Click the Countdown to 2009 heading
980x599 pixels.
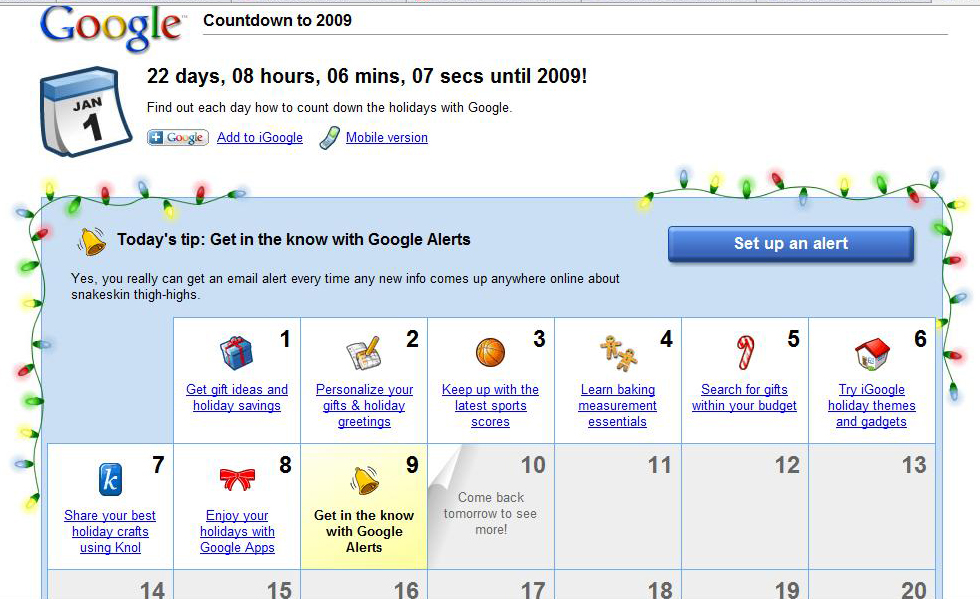tap(278, 21)
